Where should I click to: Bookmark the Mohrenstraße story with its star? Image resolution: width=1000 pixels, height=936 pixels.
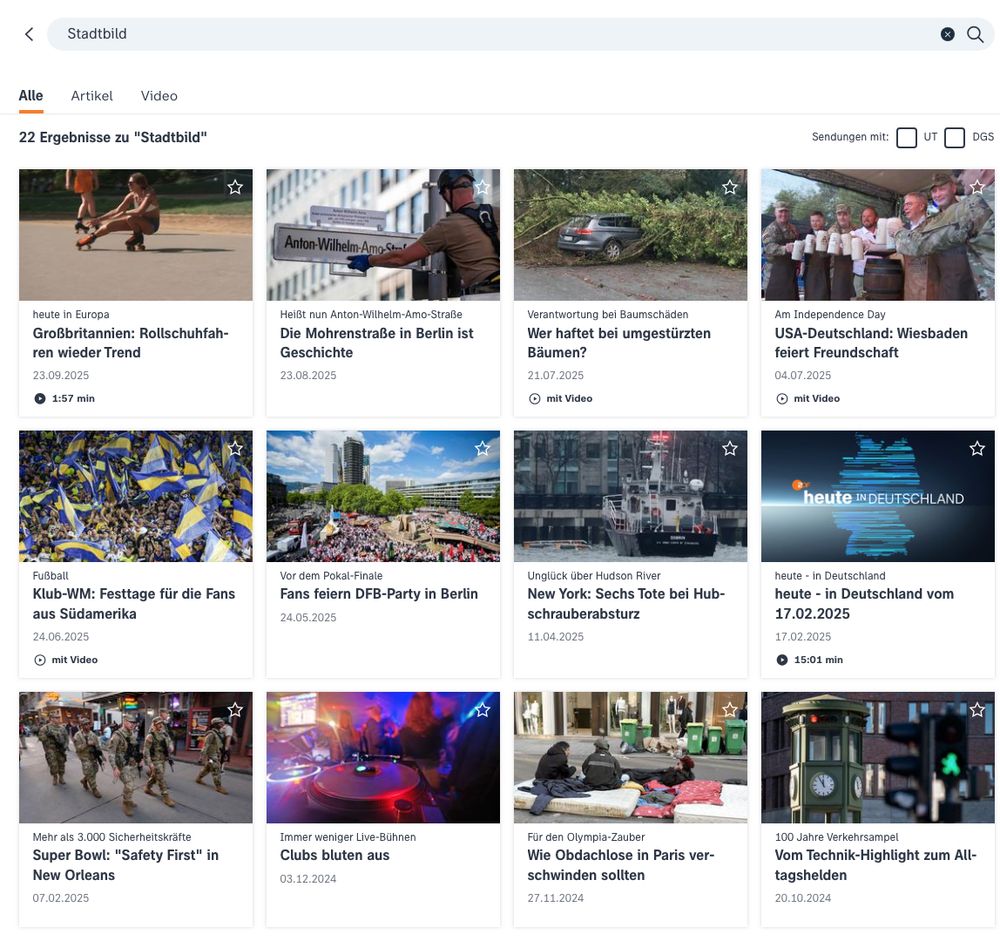point(483,187)
